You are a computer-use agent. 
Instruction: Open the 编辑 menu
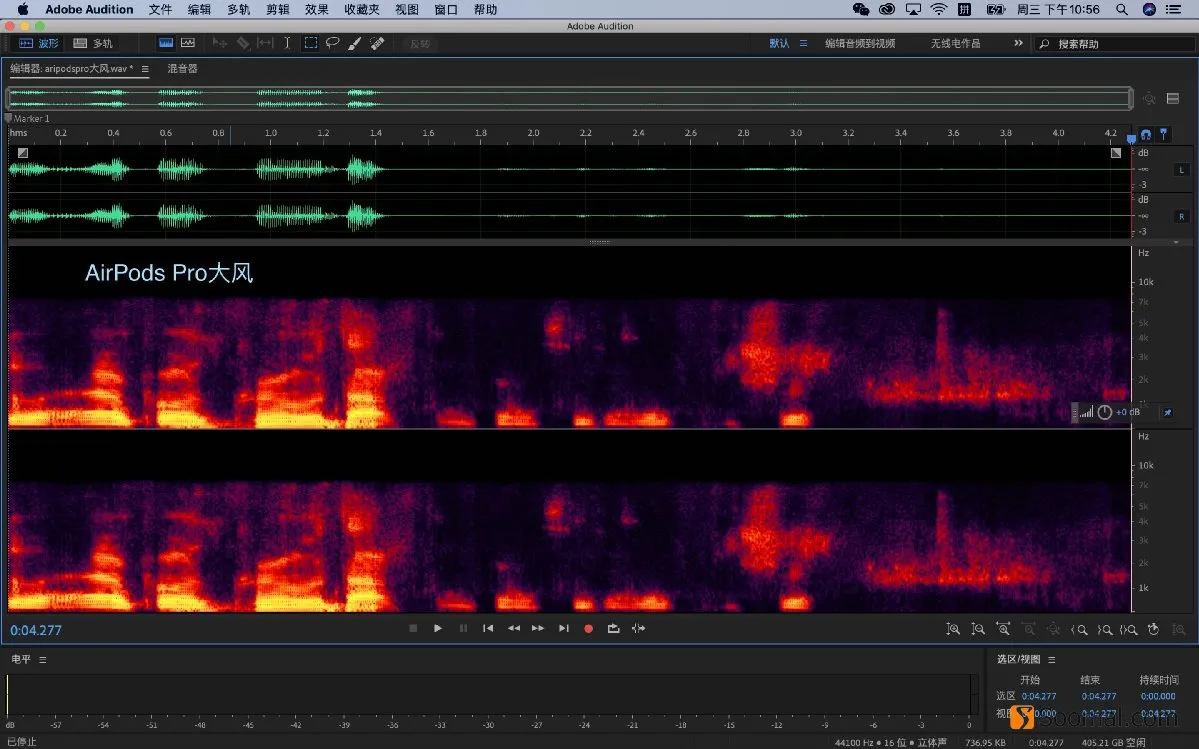tap(200, 9)
